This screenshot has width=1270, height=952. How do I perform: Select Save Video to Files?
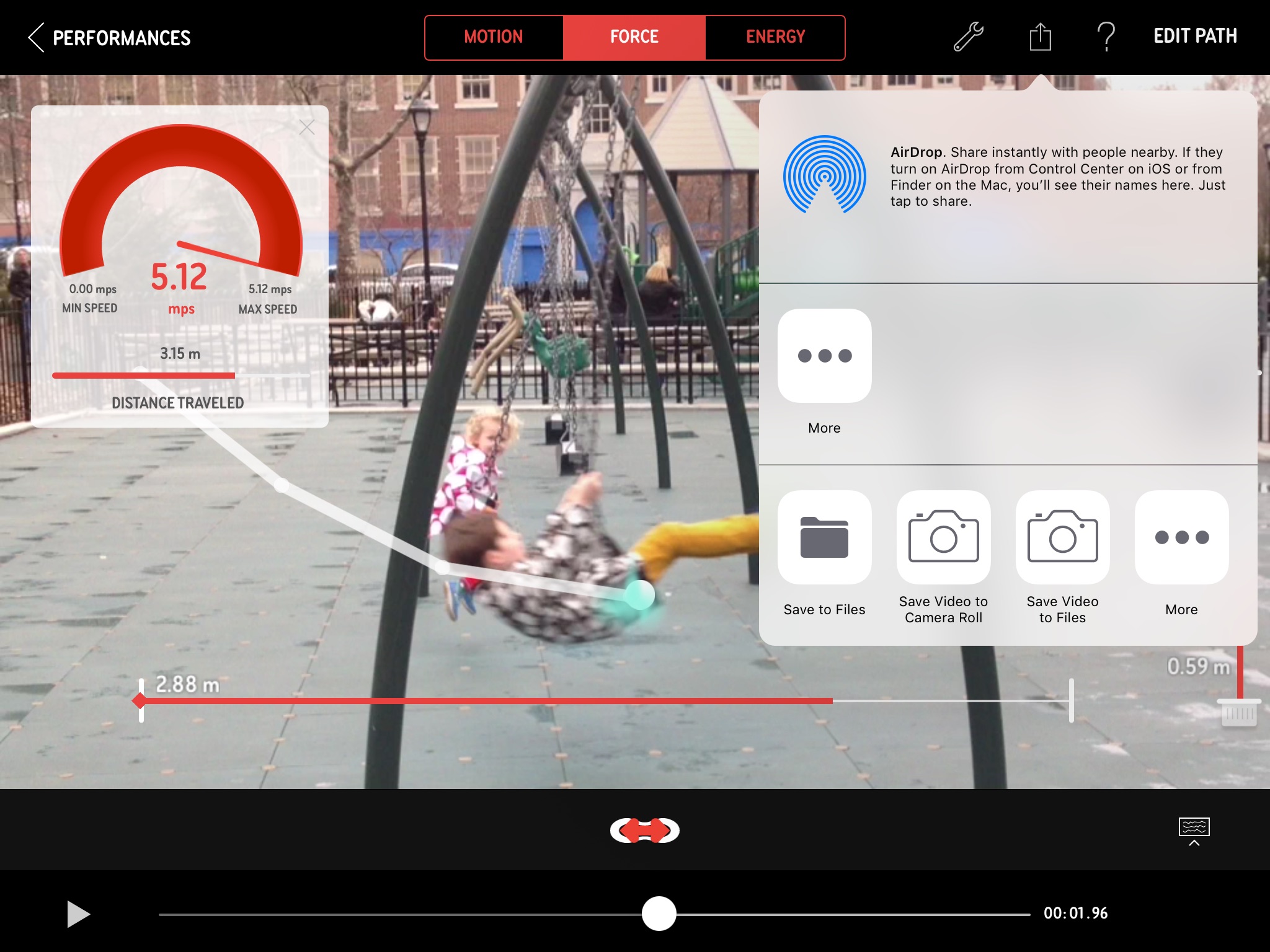(1062, 537)
